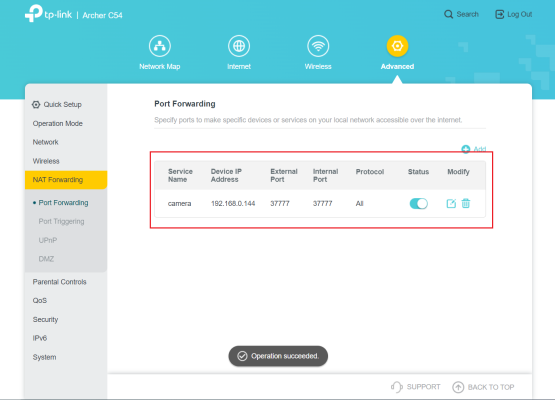Click the edit icon for camera rule

451,204
